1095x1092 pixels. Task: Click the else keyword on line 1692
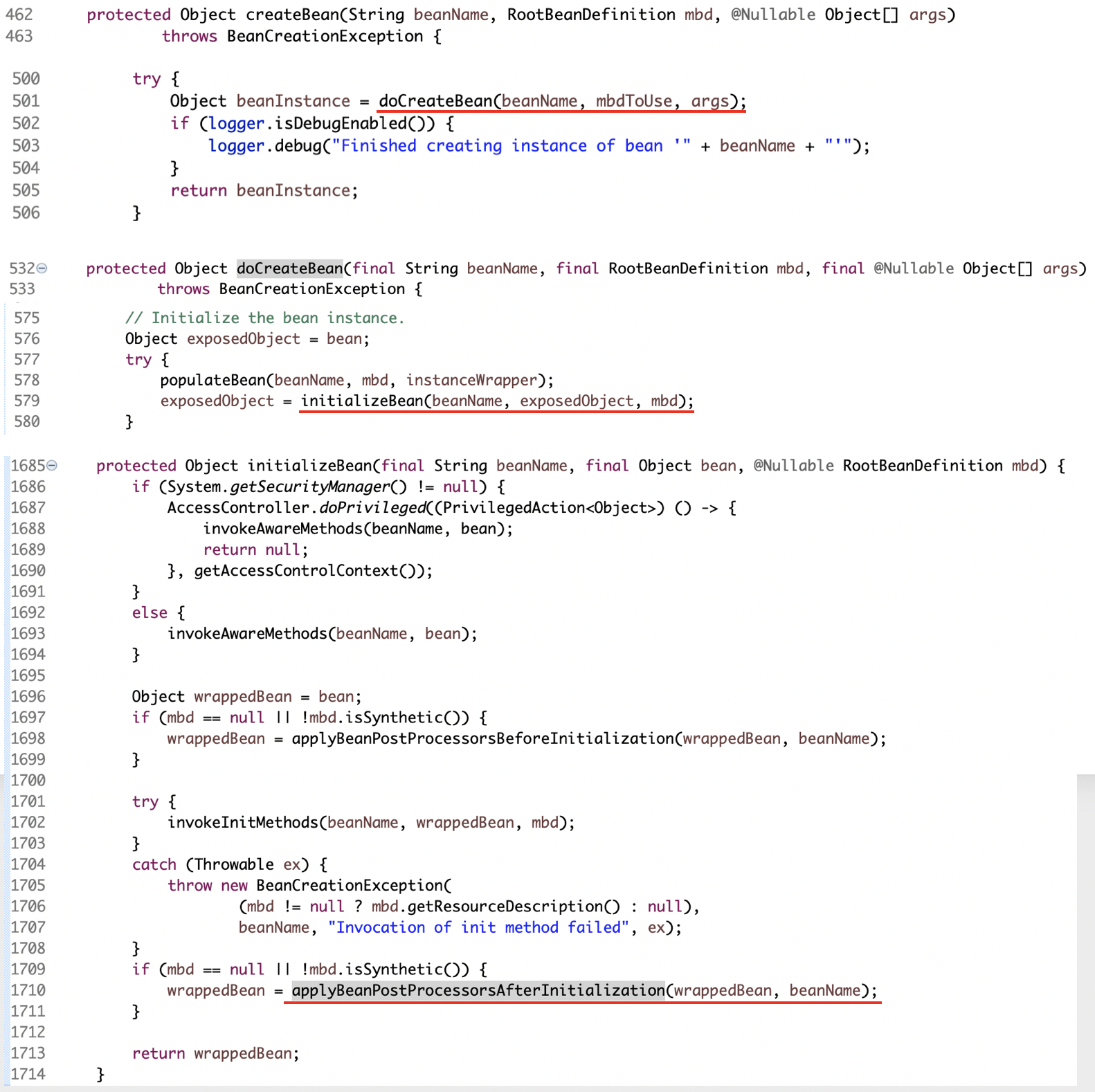pos(150,613)
